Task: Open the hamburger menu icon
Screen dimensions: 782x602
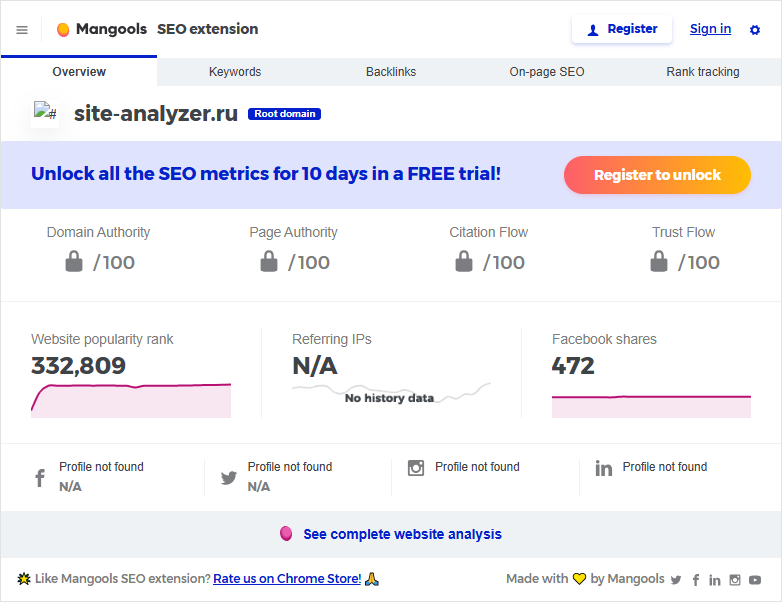Action: tap(22, 30)
